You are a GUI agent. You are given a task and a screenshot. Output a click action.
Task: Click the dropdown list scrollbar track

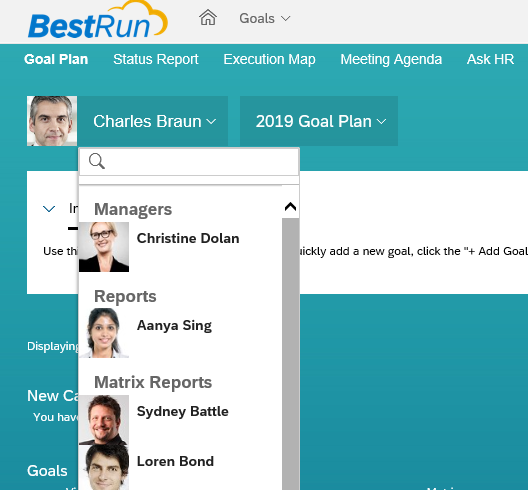(x=290, y=354)
